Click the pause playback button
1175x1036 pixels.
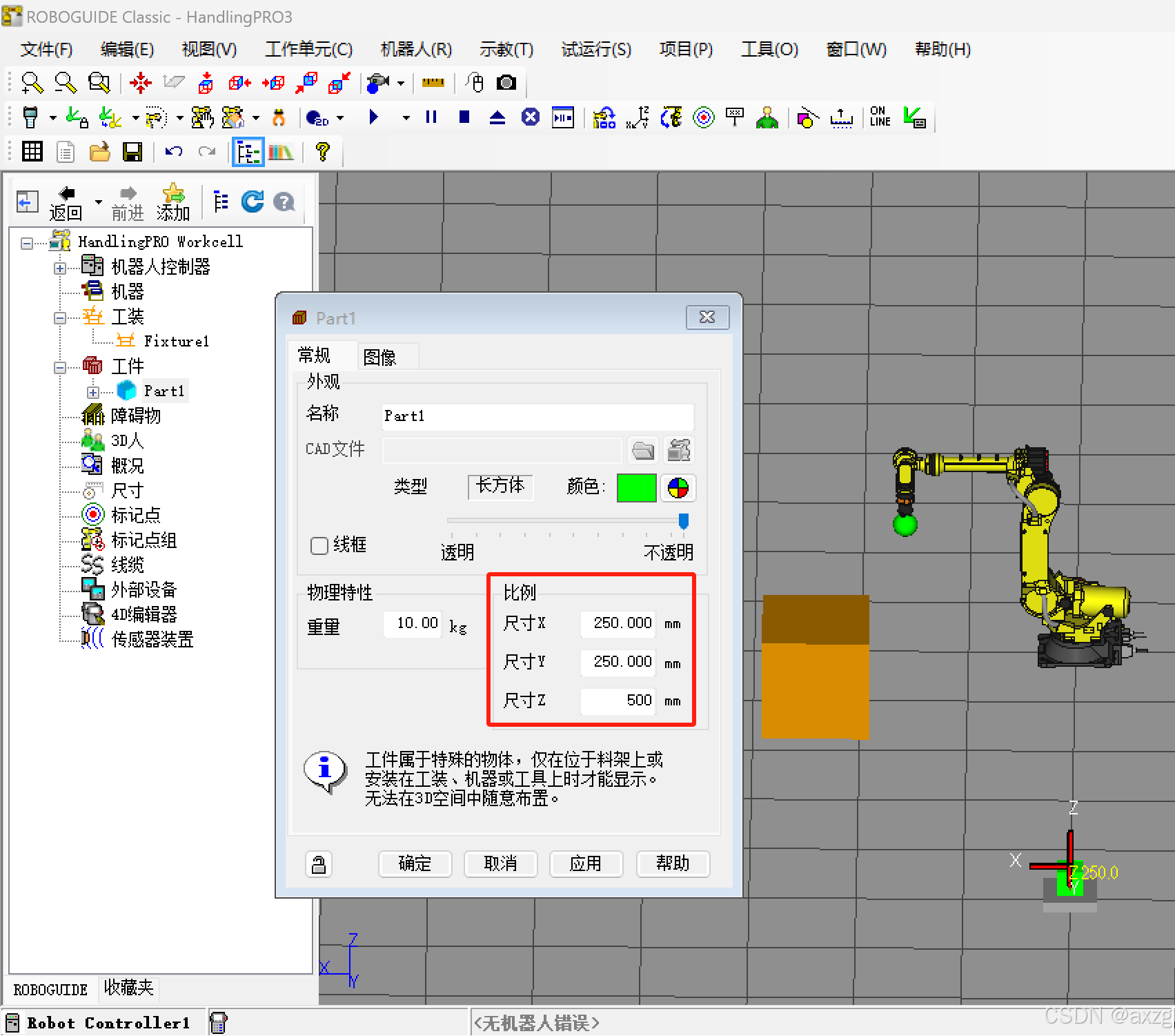tap(431, 117)
